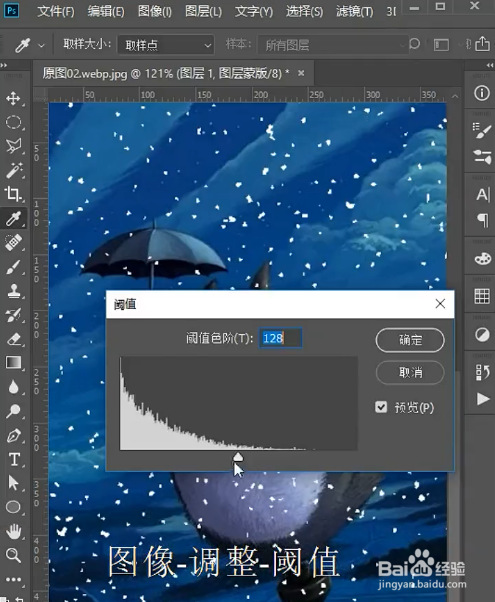The height and width of the screenshot is (602, 495).
Task: Select the Blur tool
Action: [x=13, y=387]
